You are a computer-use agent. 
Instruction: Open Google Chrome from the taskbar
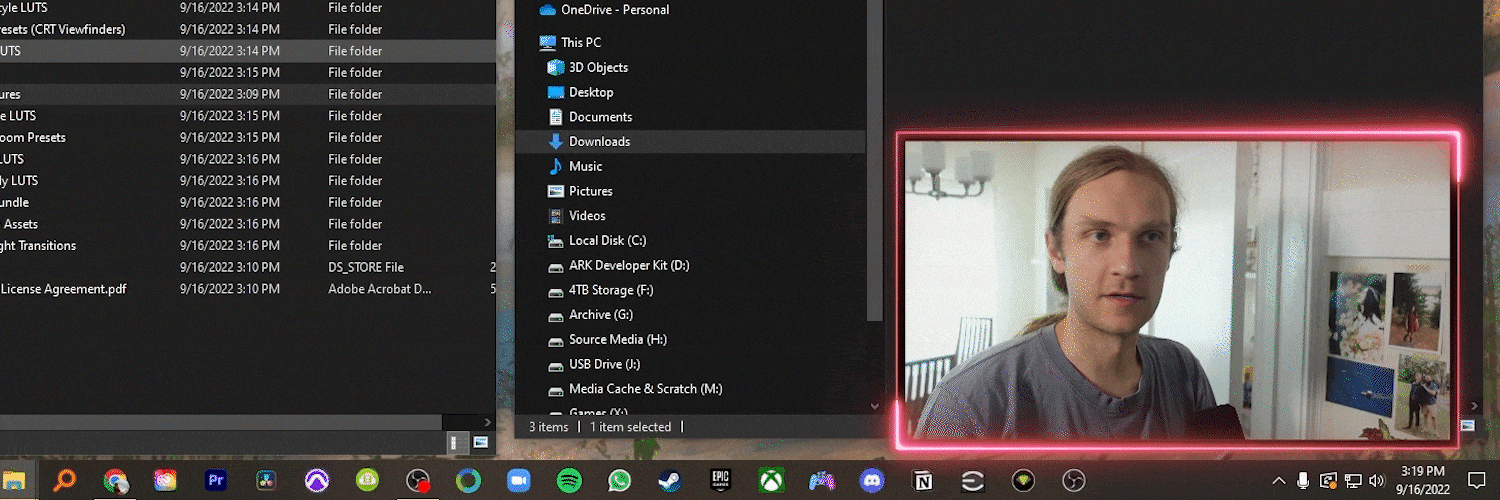coord(116,481)
